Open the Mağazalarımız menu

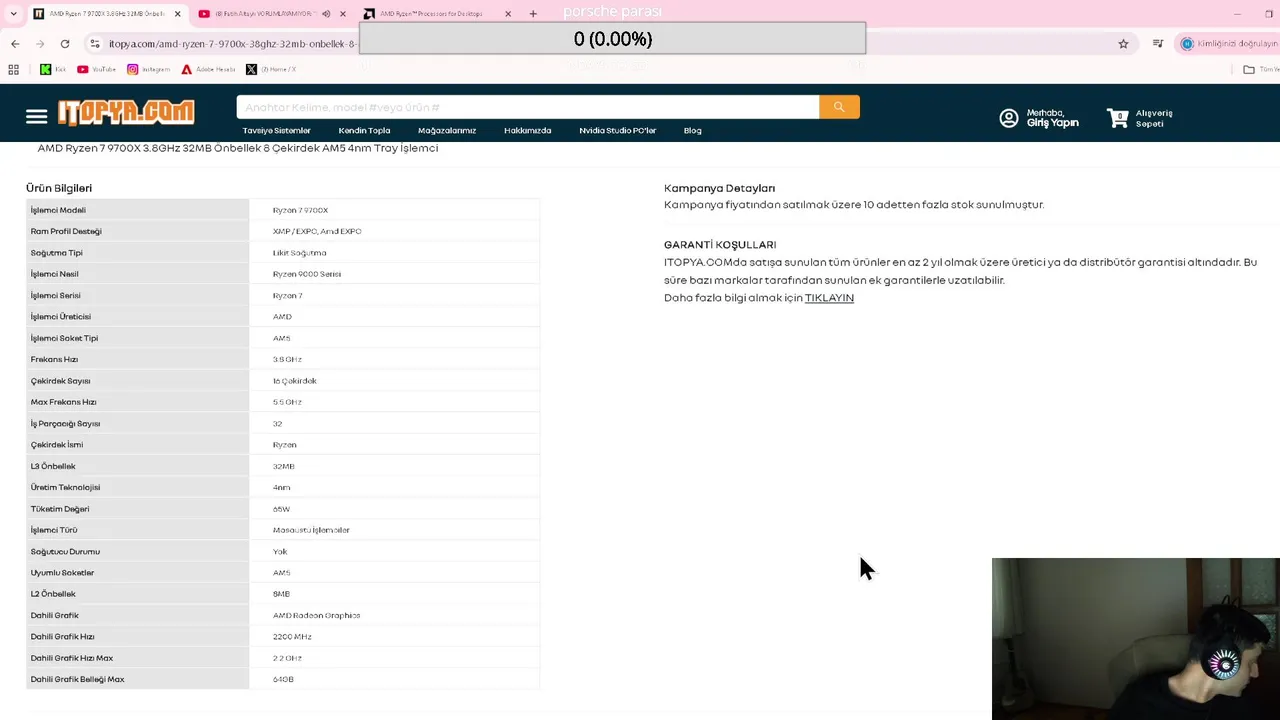(447, 130)
